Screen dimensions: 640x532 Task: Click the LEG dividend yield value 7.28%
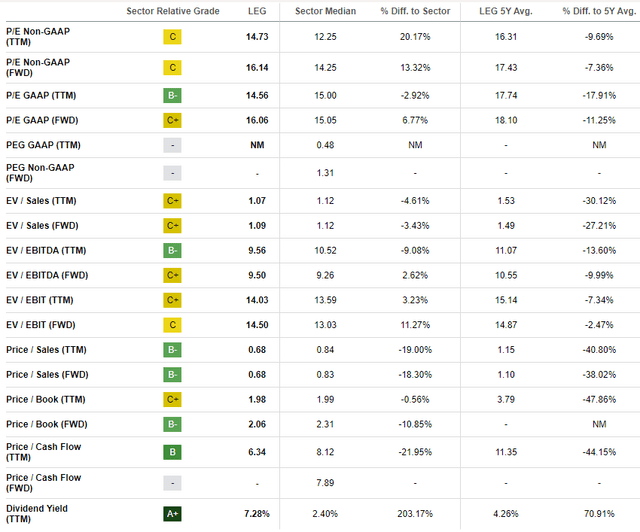[255, 513]
